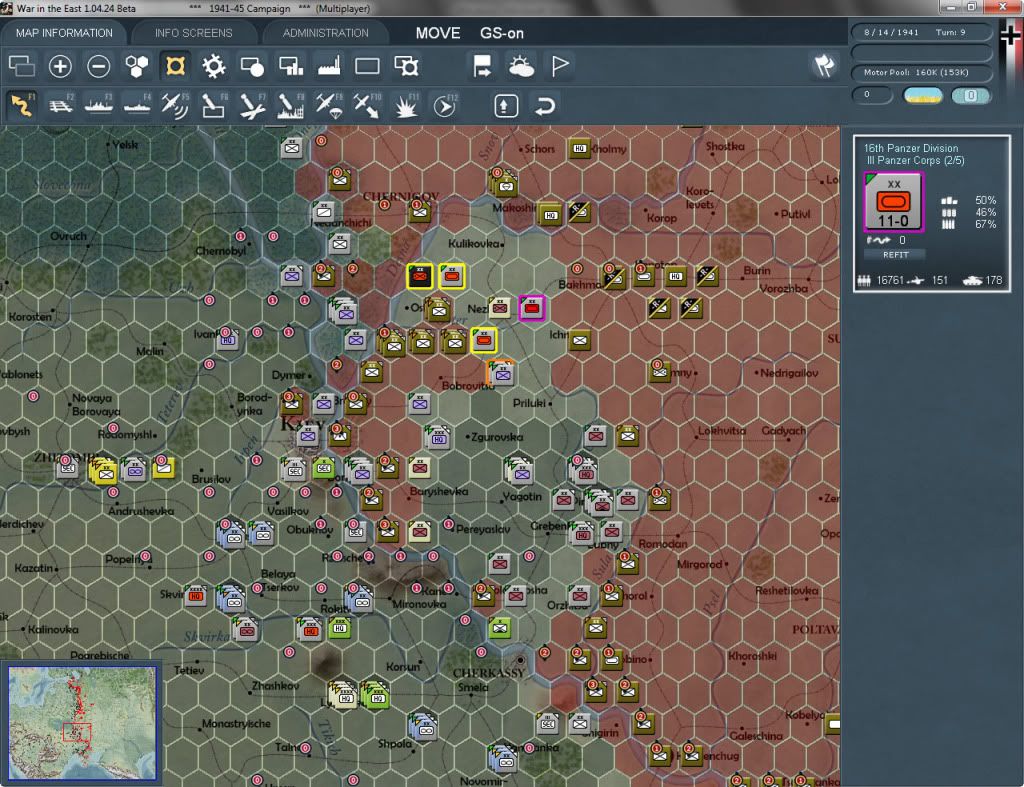Click the Ovruch town label
Viewport: 1024px width, 787px height.
pos(68,236)
